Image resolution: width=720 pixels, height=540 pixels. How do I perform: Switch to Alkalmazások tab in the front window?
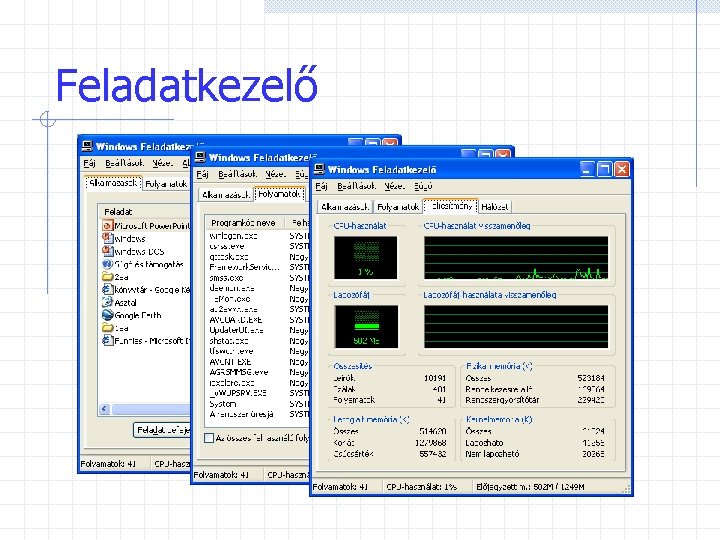pos(345,207)
